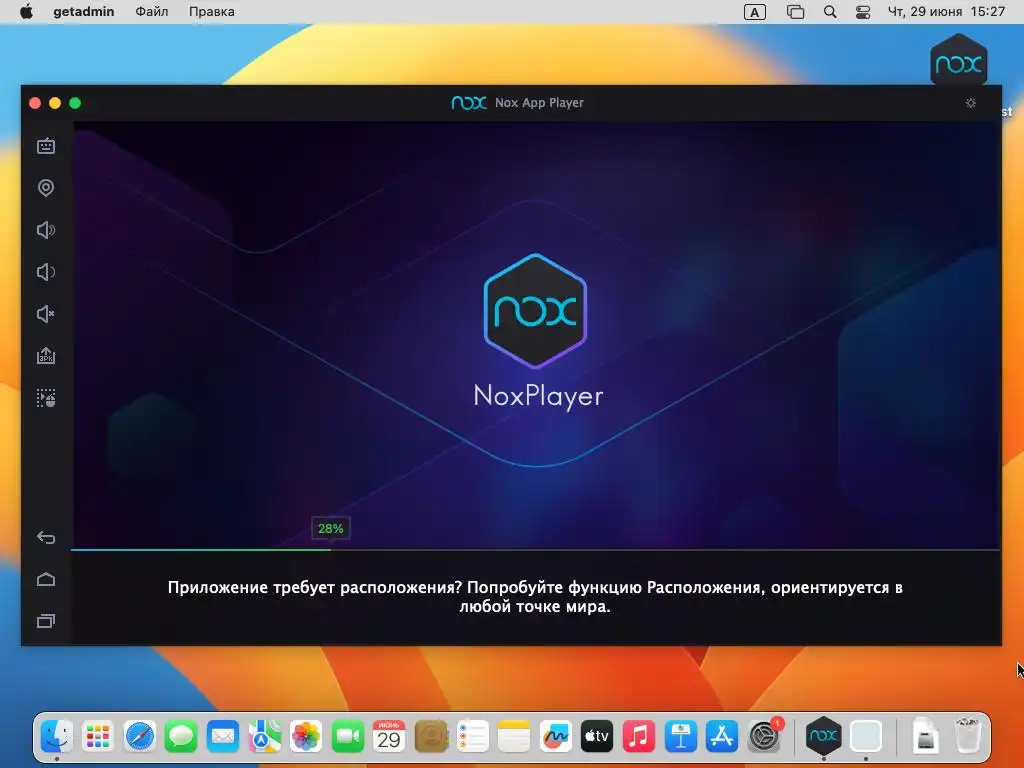Mute the emulator sound
Image resolution: width=1024 pixels, height=768 pixels.
point(46,314)
